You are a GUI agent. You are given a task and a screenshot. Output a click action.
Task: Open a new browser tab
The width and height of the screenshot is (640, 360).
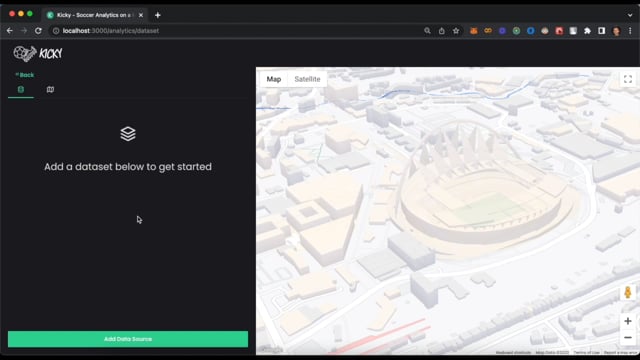point(158,15)
